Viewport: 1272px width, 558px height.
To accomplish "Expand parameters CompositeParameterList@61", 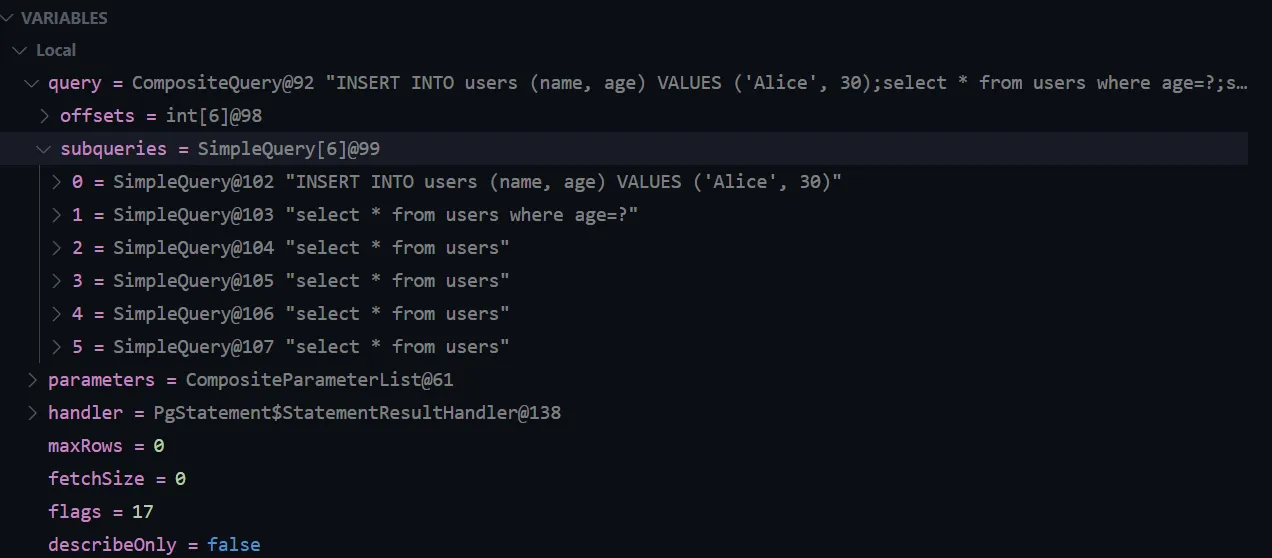I will (x=32, y=380).
